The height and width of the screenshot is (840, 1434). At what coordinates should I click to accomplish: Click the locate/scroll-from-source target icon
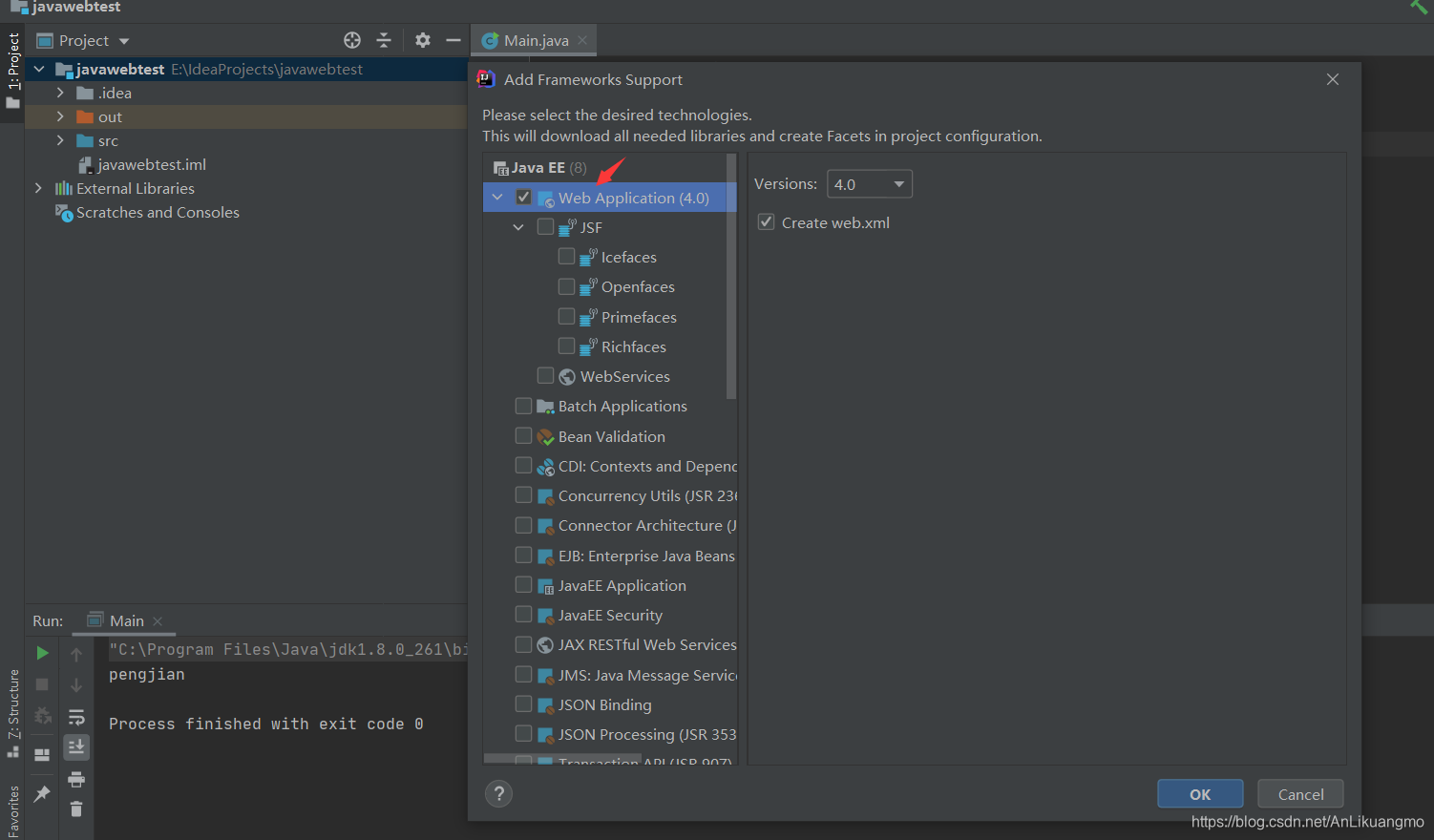click(352, 40)
